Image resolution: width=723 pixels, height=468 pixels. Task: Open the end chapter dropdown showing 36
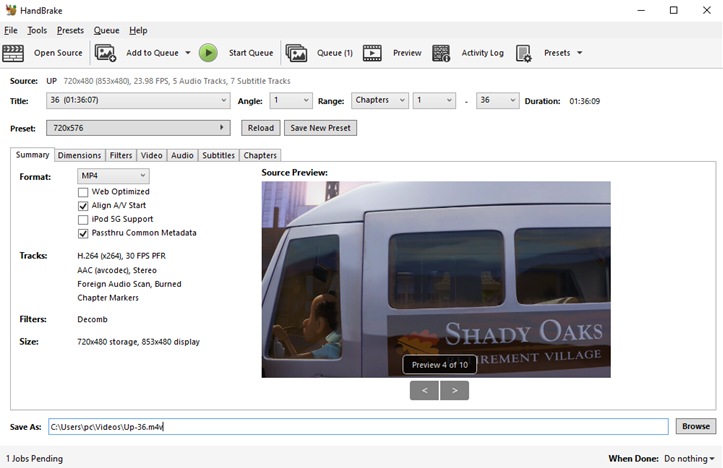pos(498,101)
